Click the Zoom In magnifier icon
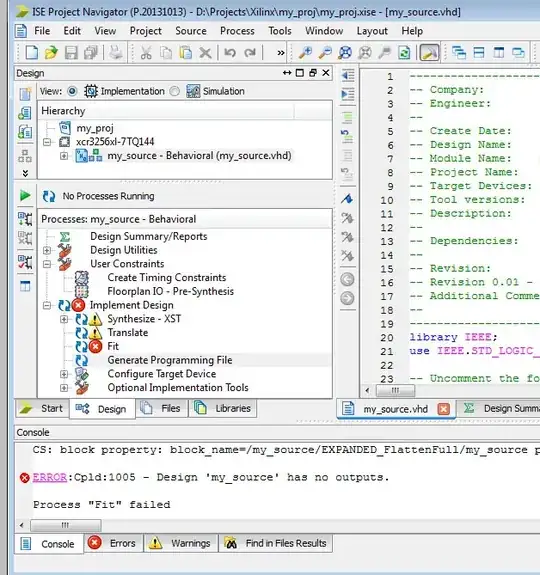 point(305,53)
